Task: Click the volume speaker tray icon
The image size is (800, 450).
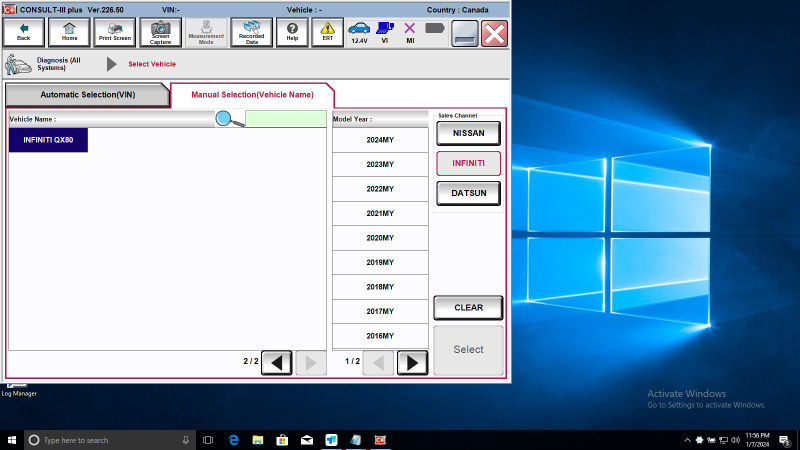Action: point(735,440)
